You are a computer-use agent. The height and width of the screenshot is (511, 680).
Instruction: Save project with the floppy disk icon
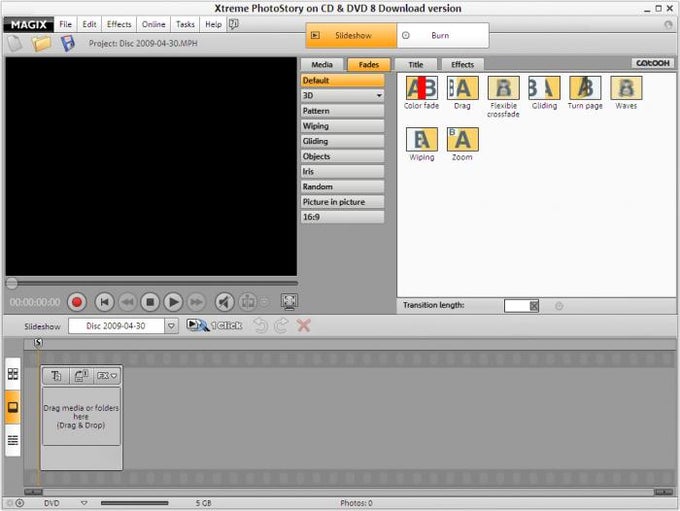point(68,43)
